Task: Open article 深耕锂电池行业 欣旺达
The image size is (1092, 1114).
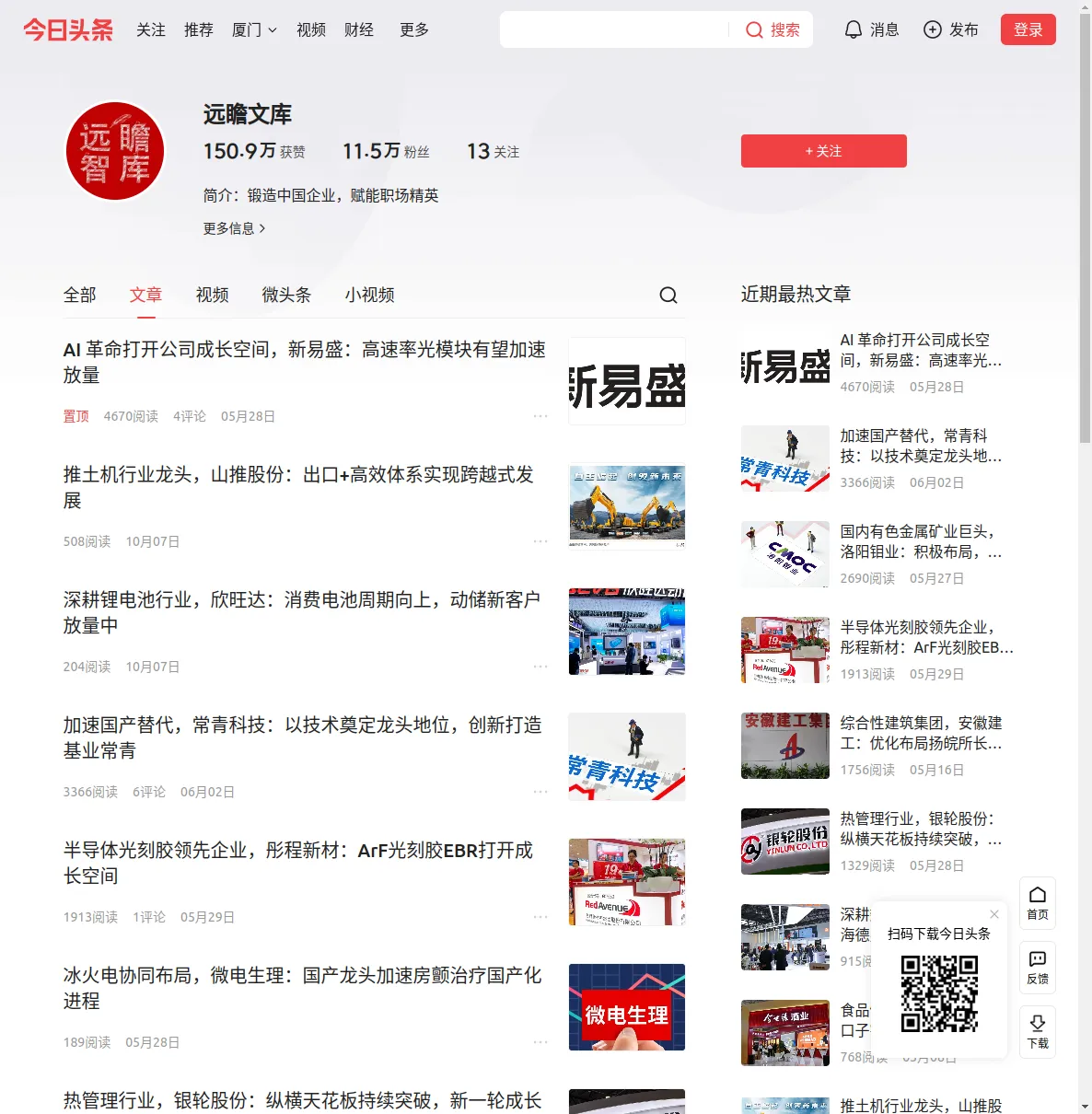Action: coord(302,612)
